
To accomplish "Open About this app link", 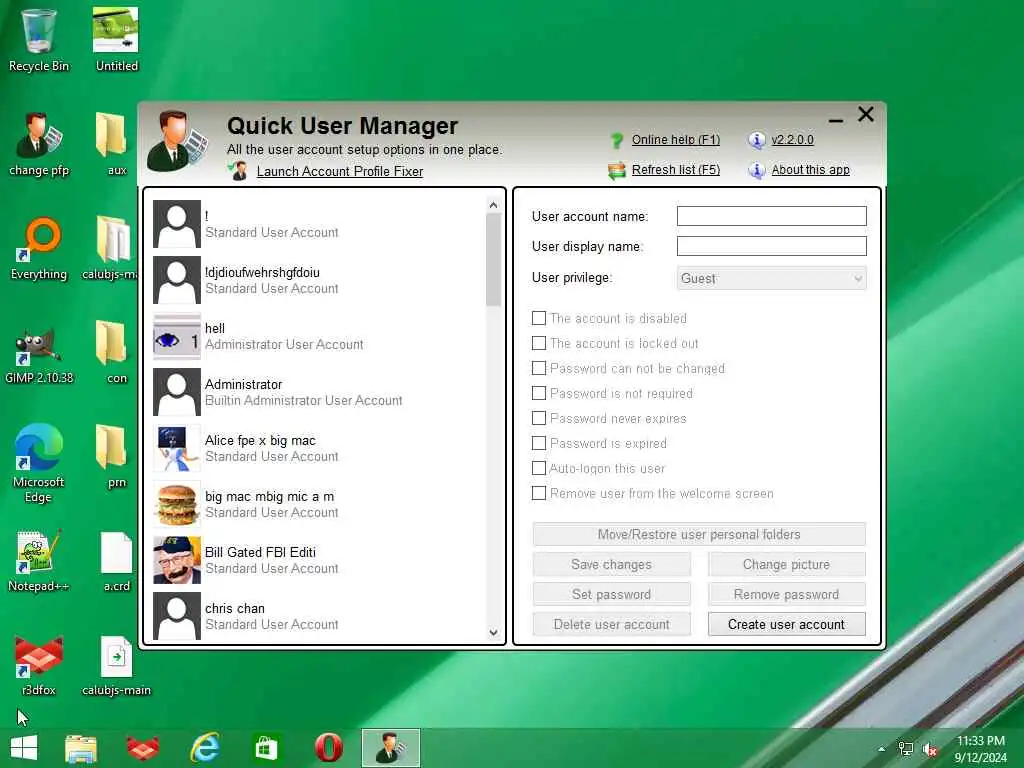I will [x=810, y=170].
